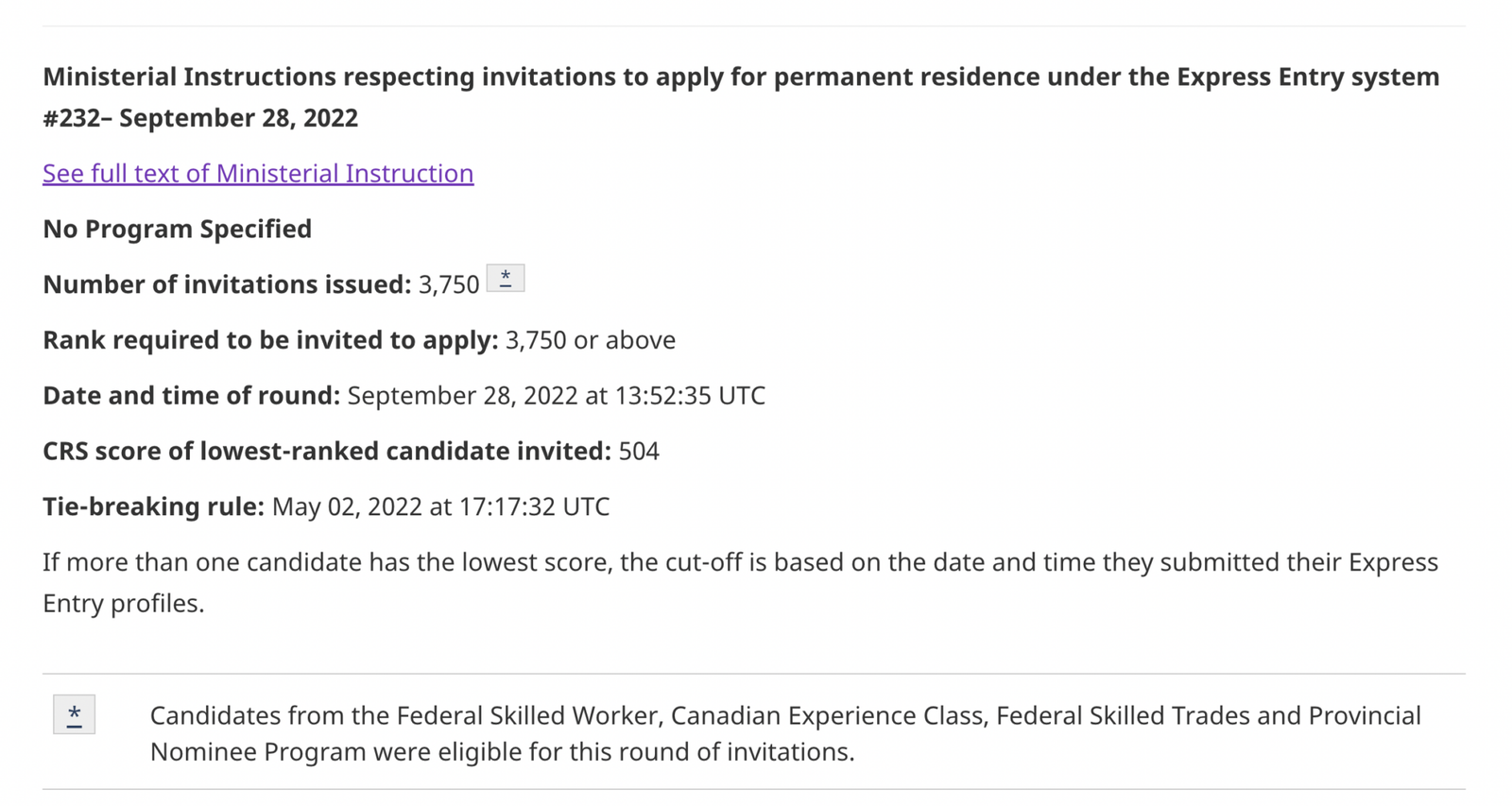Click the "Number of invitations issued" label
Screen dimensions: 1512x806
227,284
